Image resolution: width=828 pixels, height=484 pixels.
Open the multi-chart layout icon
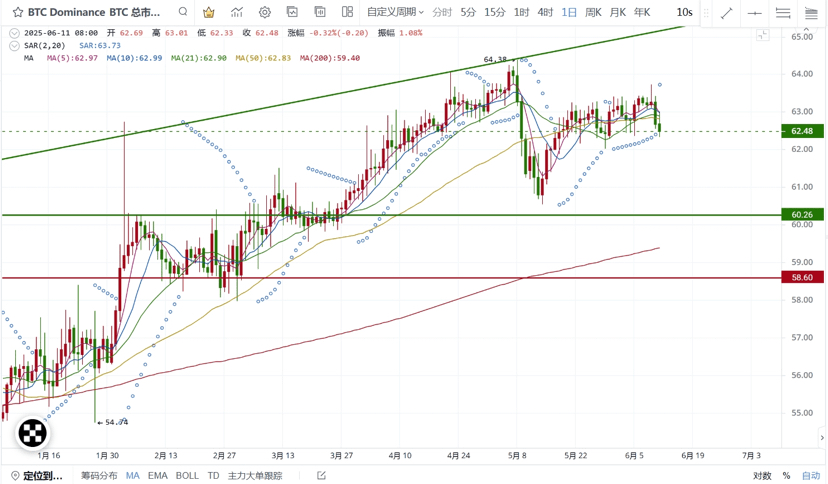click(347, 12)
